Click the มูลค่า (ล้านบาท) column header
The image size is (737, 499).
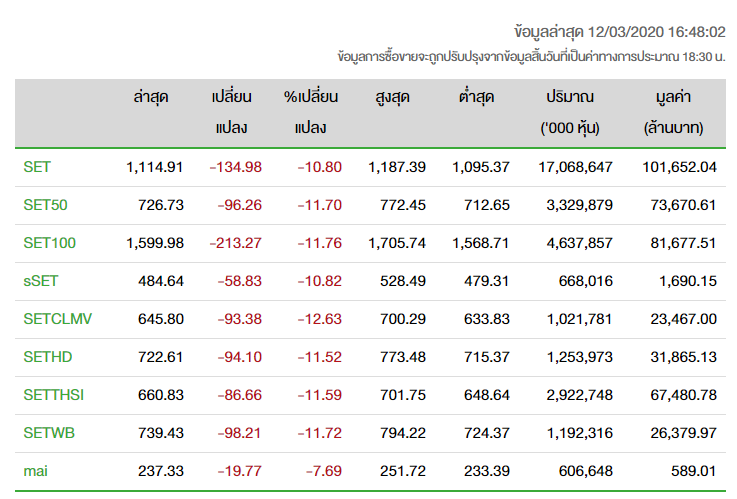point(674,112)
